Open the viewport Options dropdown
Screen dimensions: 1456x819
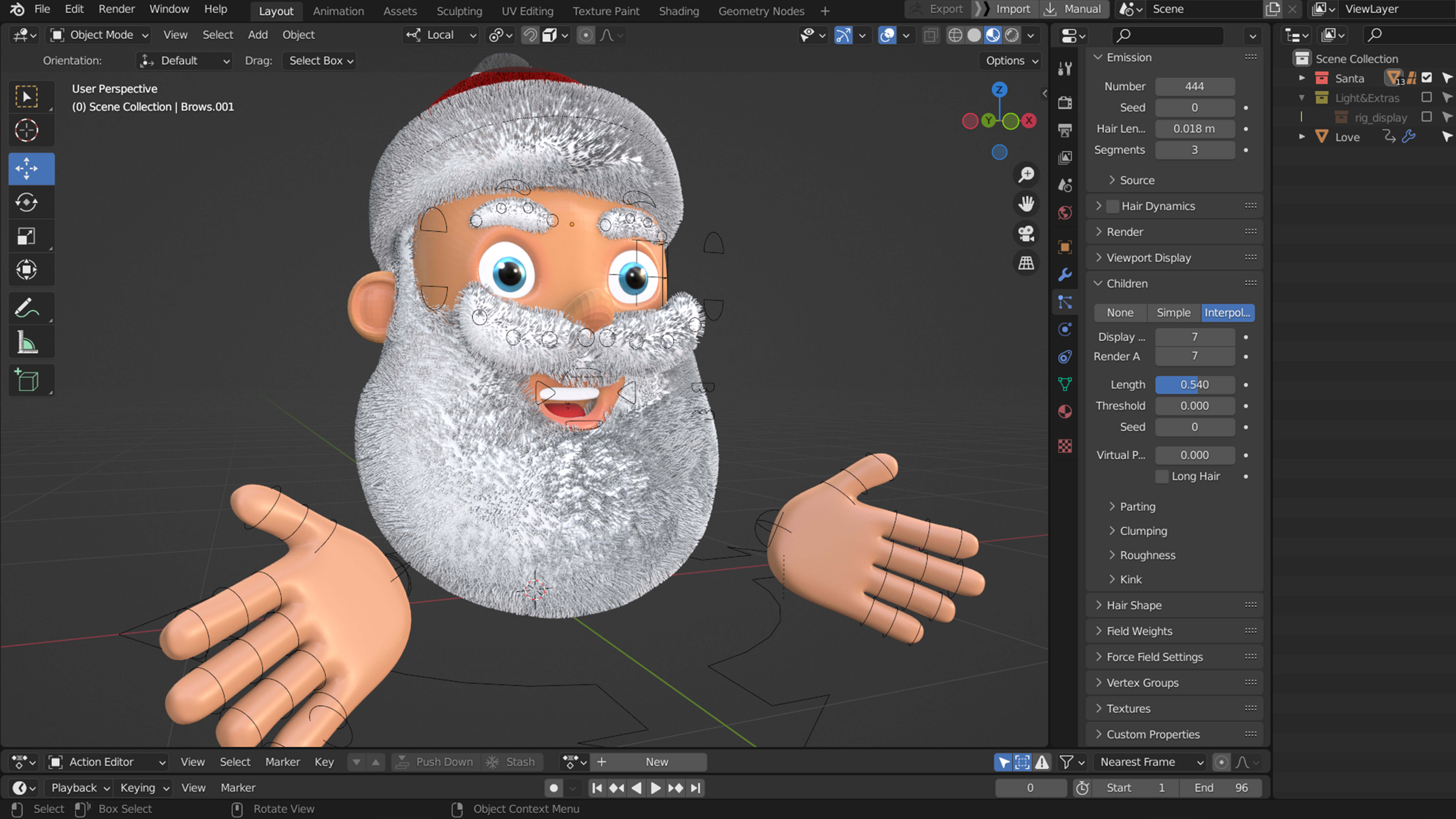[x=1011, y=61]
